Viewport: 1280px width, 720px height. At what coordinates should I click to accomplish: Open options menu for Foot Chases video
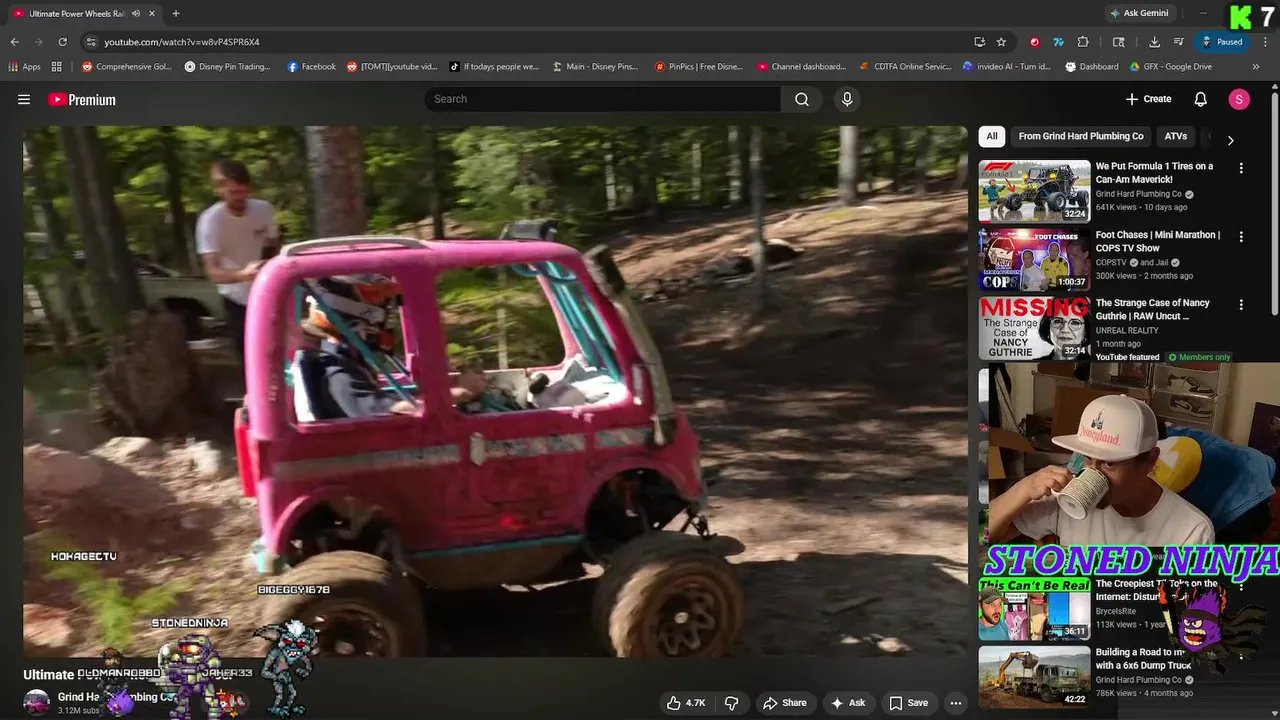pos(1241,237)
